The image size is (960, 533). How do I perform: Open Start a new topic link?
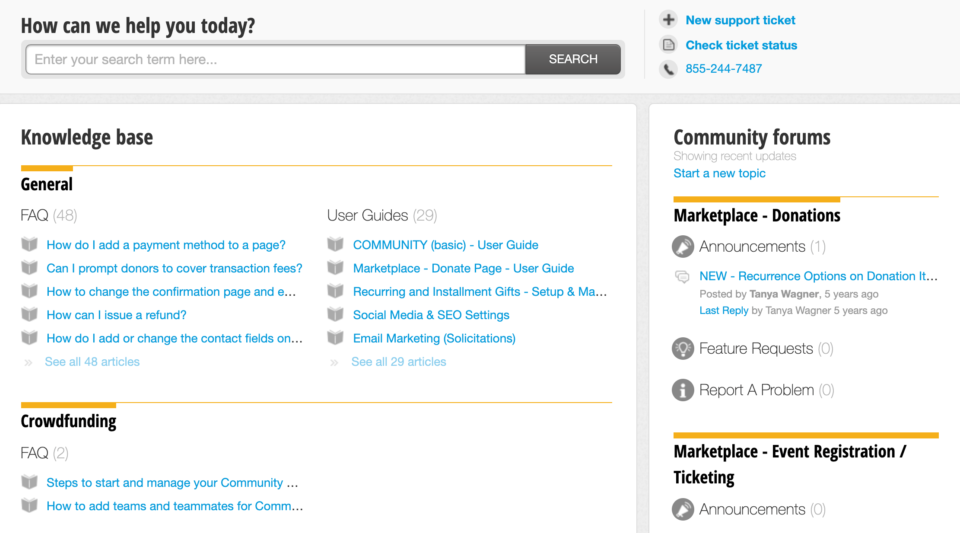[x=719, y=173]
